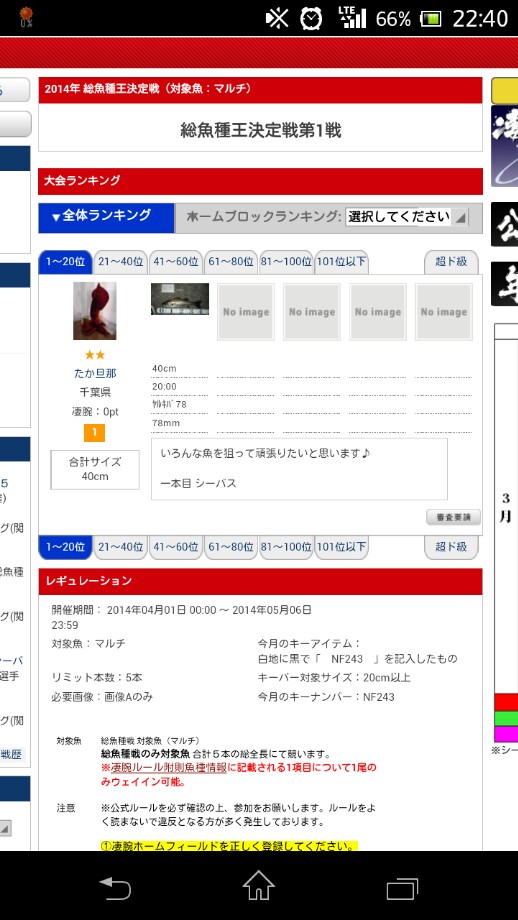
Task: Select the bottom 101位以下 ranking tab
Action: (x=341, y=547)
